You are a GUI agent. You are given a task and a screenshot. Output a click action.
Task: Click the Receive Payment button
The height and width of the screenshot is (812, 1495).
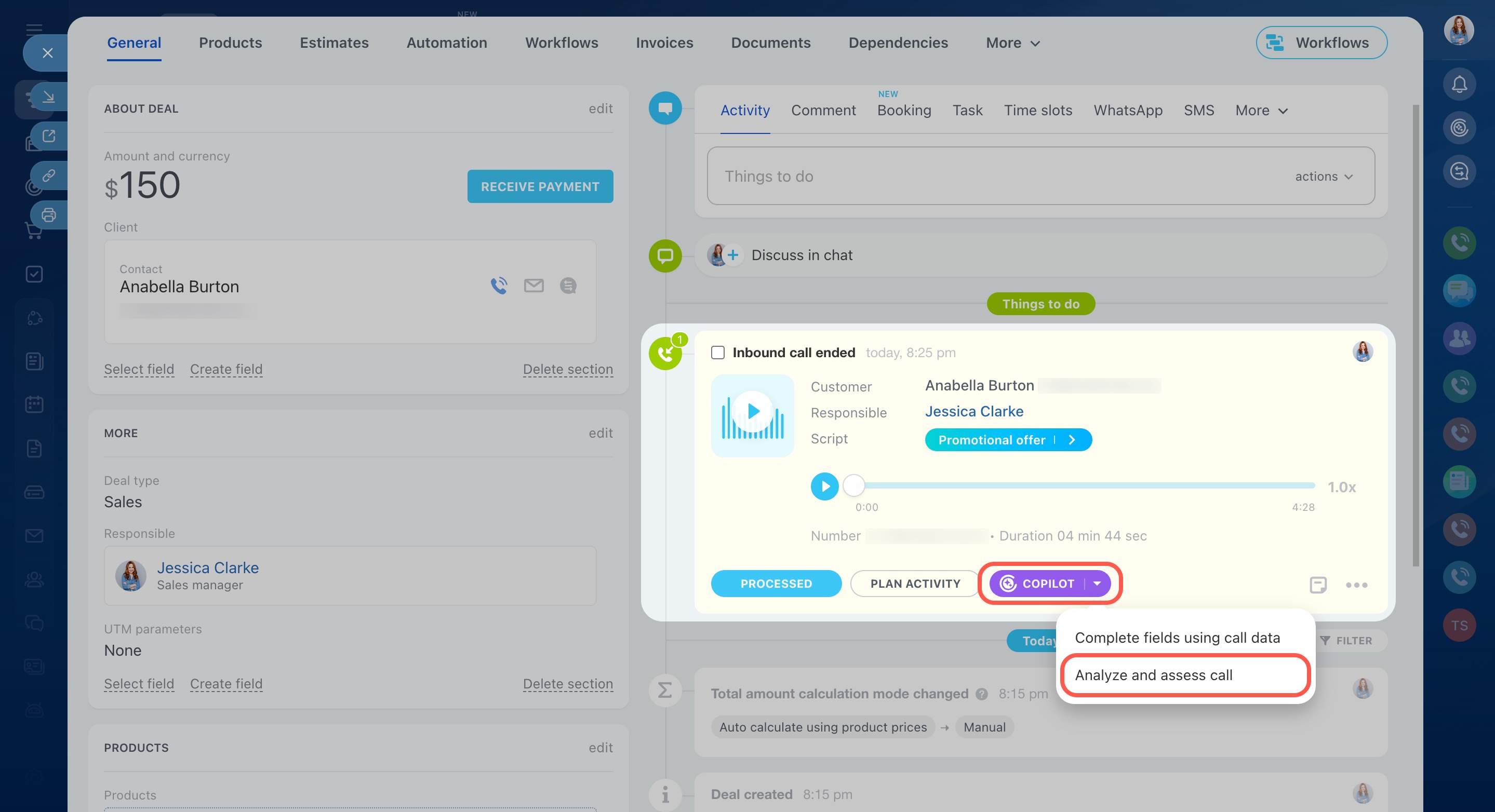tap(539, 187)
